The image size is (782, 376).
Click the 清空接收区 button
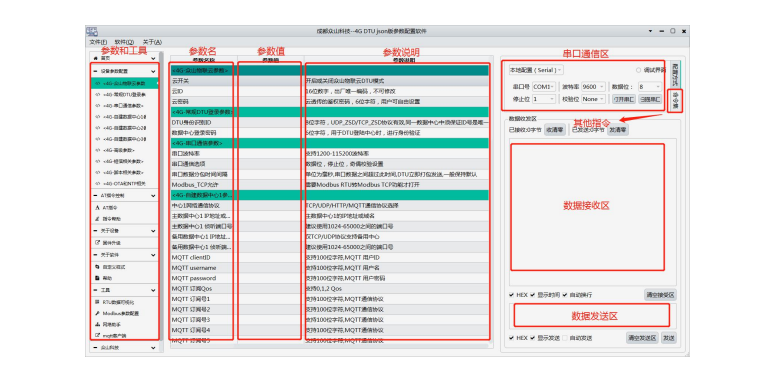660,295
